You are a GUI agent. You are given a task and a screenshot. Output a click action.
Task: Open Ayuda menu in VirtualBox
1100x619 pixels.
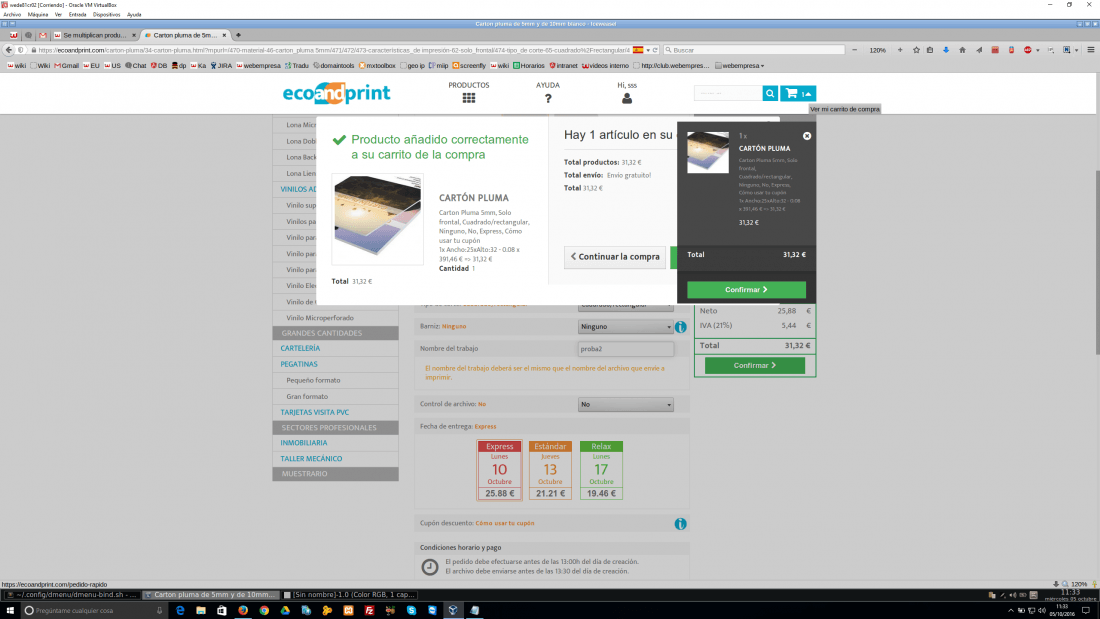pos(134,14)
